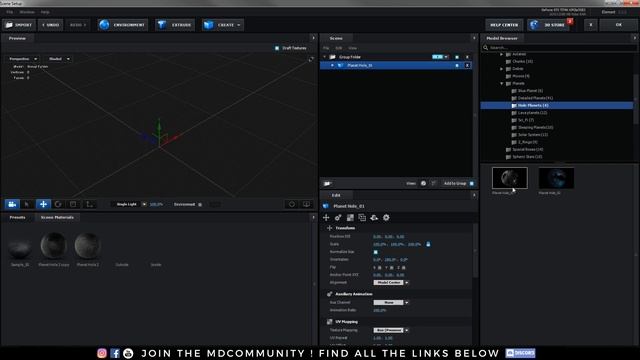The height and width of the screenshot is (360, 640).
Task: Toggle the Add to Group checkbox
Action: click(472, 184)
